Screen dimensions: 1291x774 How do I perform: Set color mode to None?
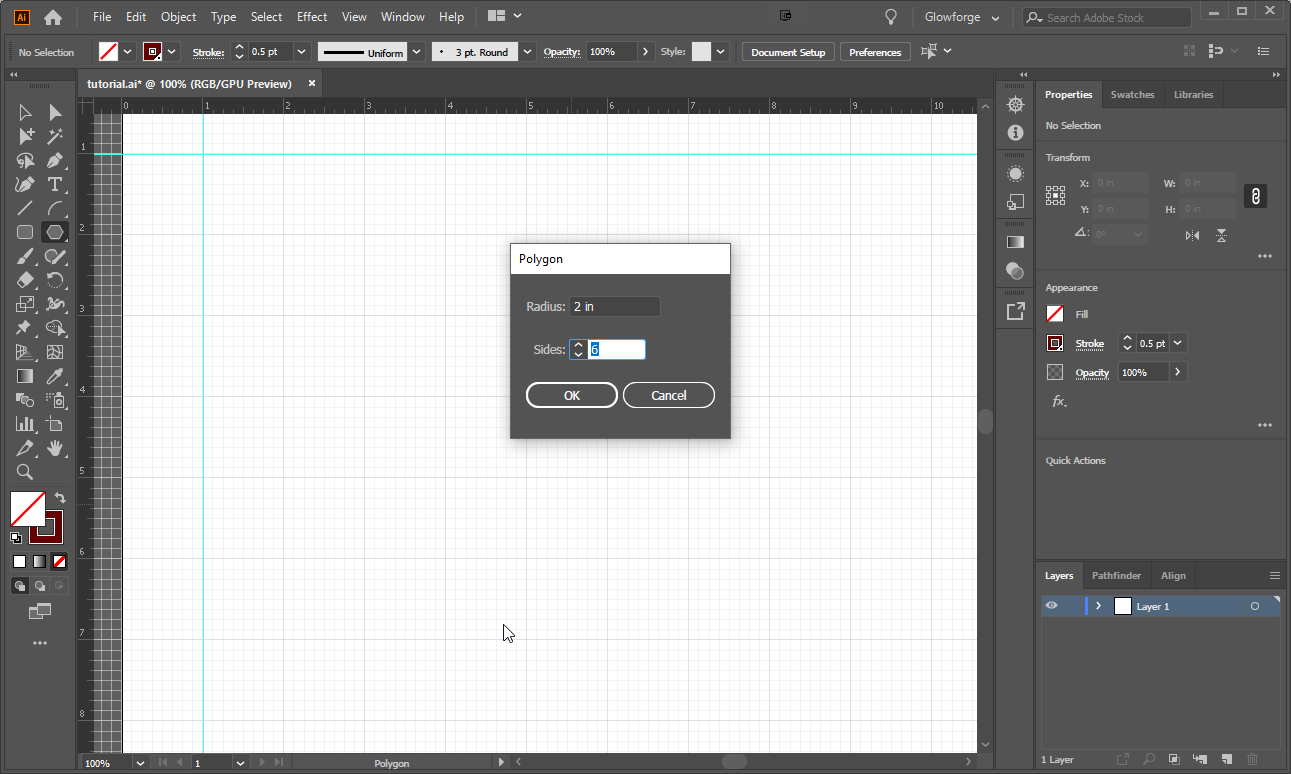(x=59, y=561)
